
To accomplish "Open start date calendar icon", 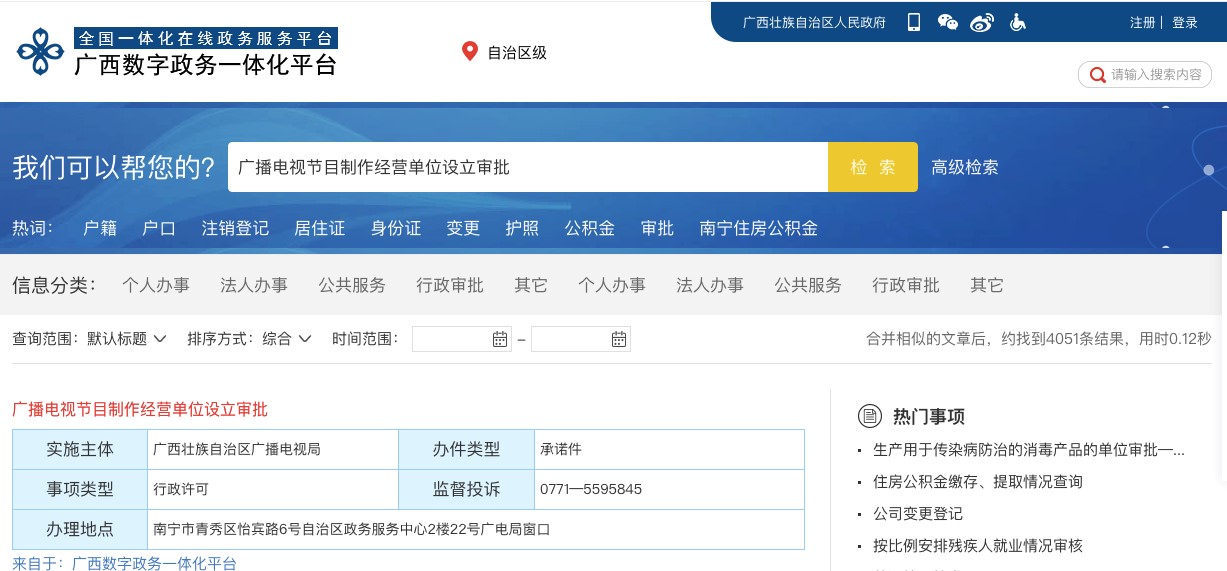I will [499, 339].
